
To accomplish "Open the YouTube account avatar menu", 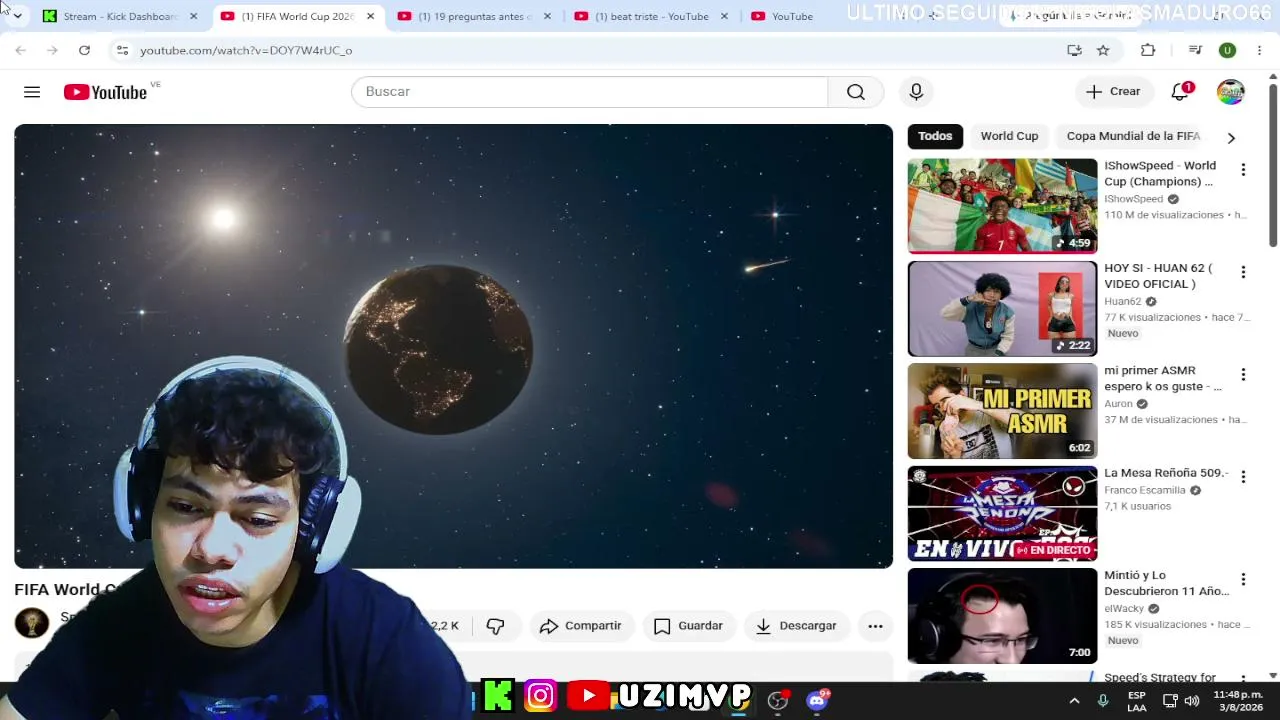I will coord(1230,92).
